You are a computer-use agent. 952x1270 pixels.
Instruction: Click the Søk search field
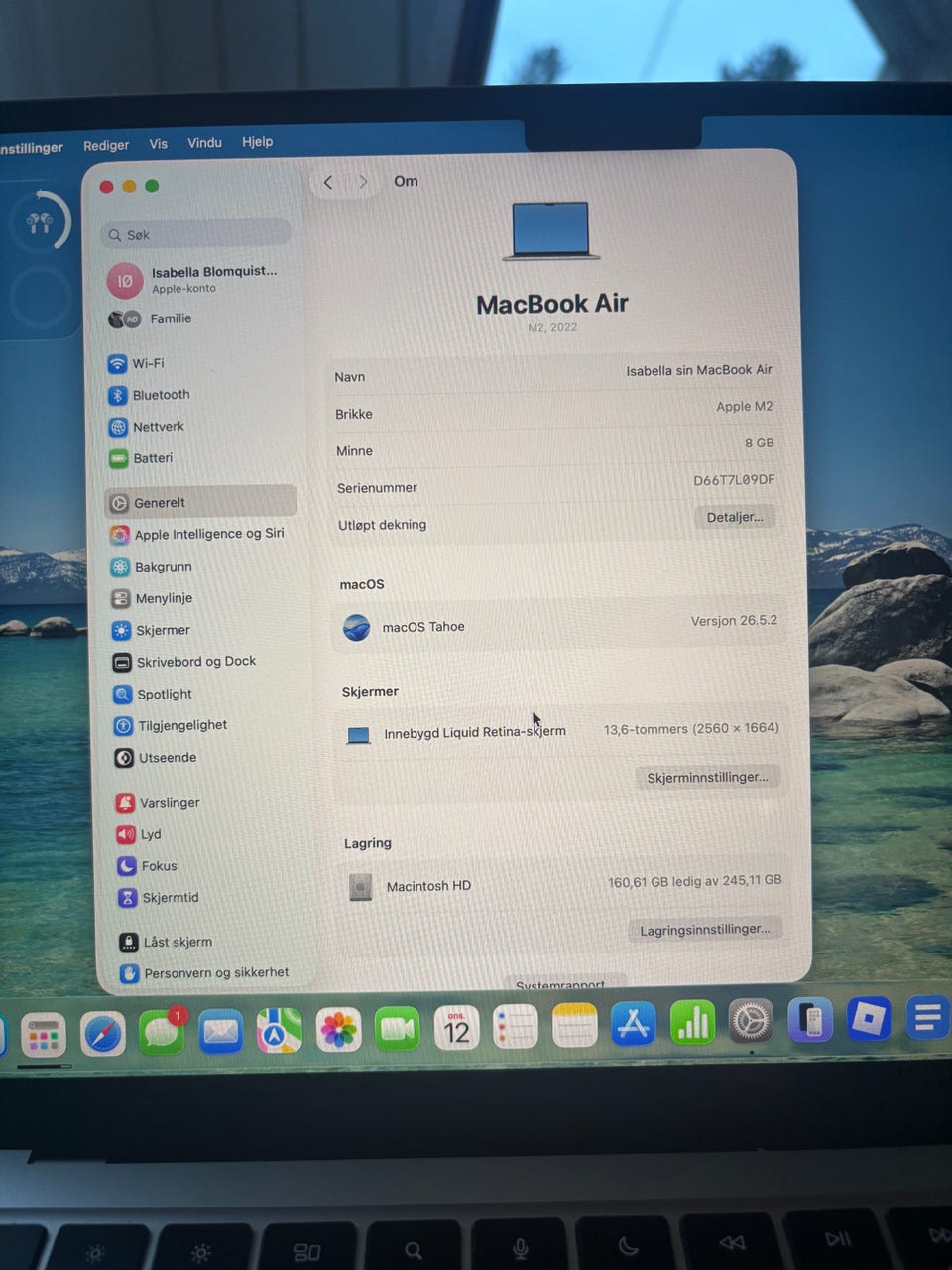pos(195,234)
